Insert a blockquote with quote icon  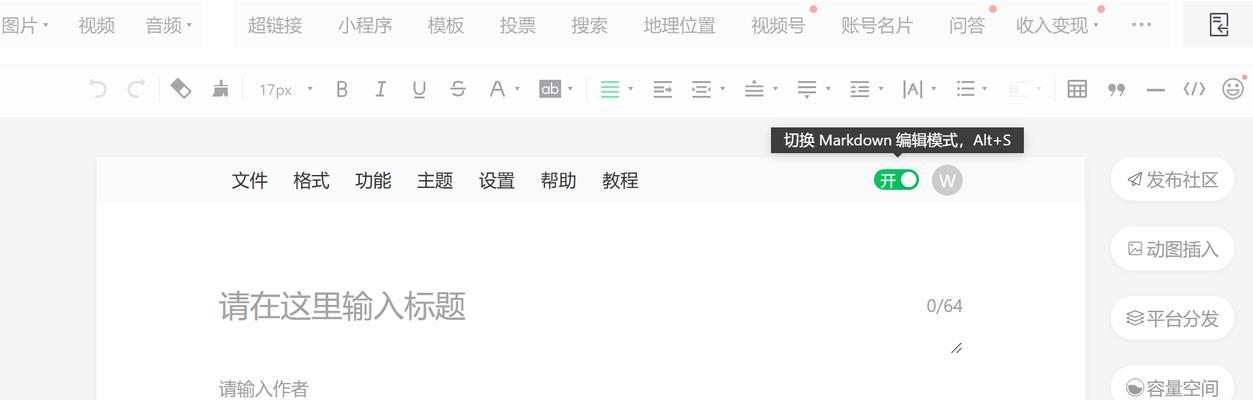[x=1117, y=90]
